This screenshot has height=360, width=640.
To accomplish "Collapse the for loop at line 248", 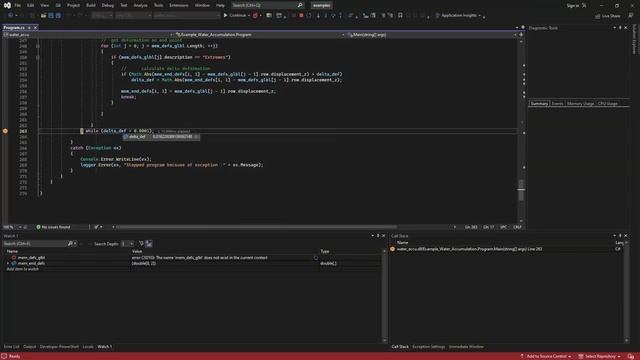I will pos(38,46).
